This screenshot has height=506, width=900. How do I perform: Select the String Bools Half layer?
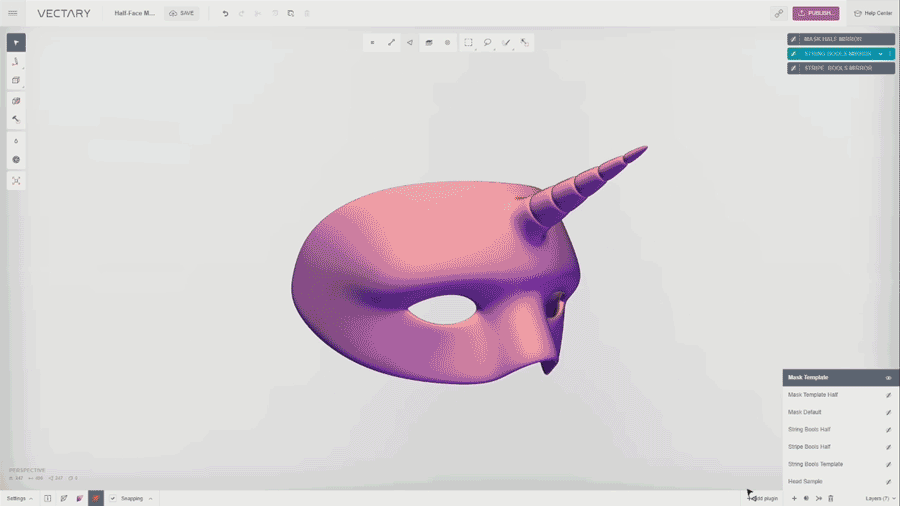pyautogui.click(x=810, y=429)
